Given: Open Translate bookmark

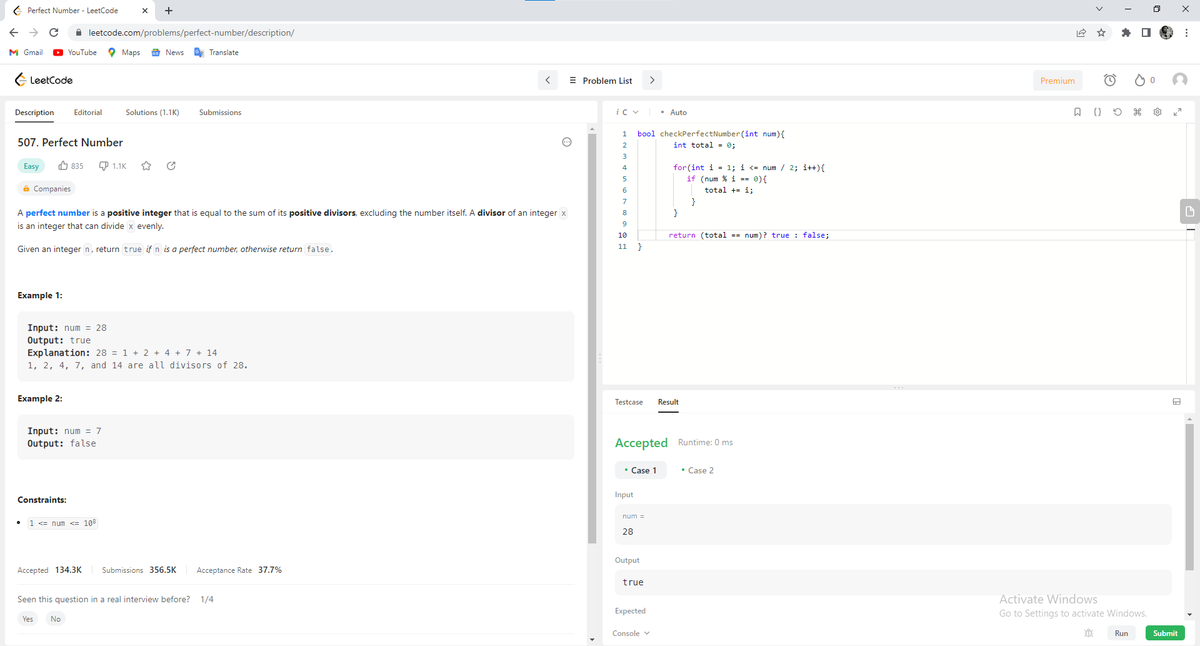Looking at the screenshot, I should (x=216, y=52).
